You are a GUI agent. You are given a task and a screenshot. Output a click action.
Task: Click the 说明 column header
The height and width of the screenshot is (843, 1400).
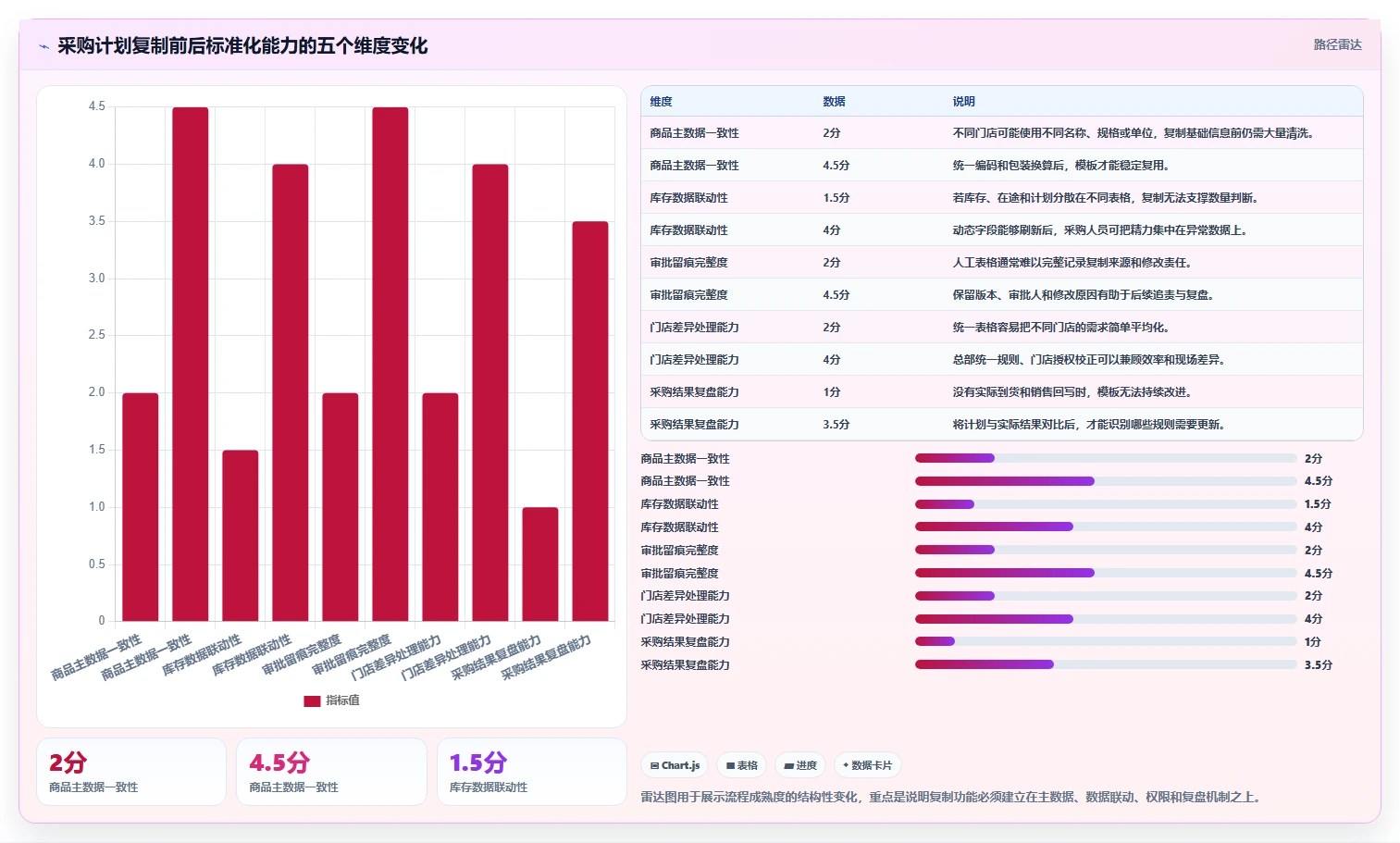click(963, 102)
